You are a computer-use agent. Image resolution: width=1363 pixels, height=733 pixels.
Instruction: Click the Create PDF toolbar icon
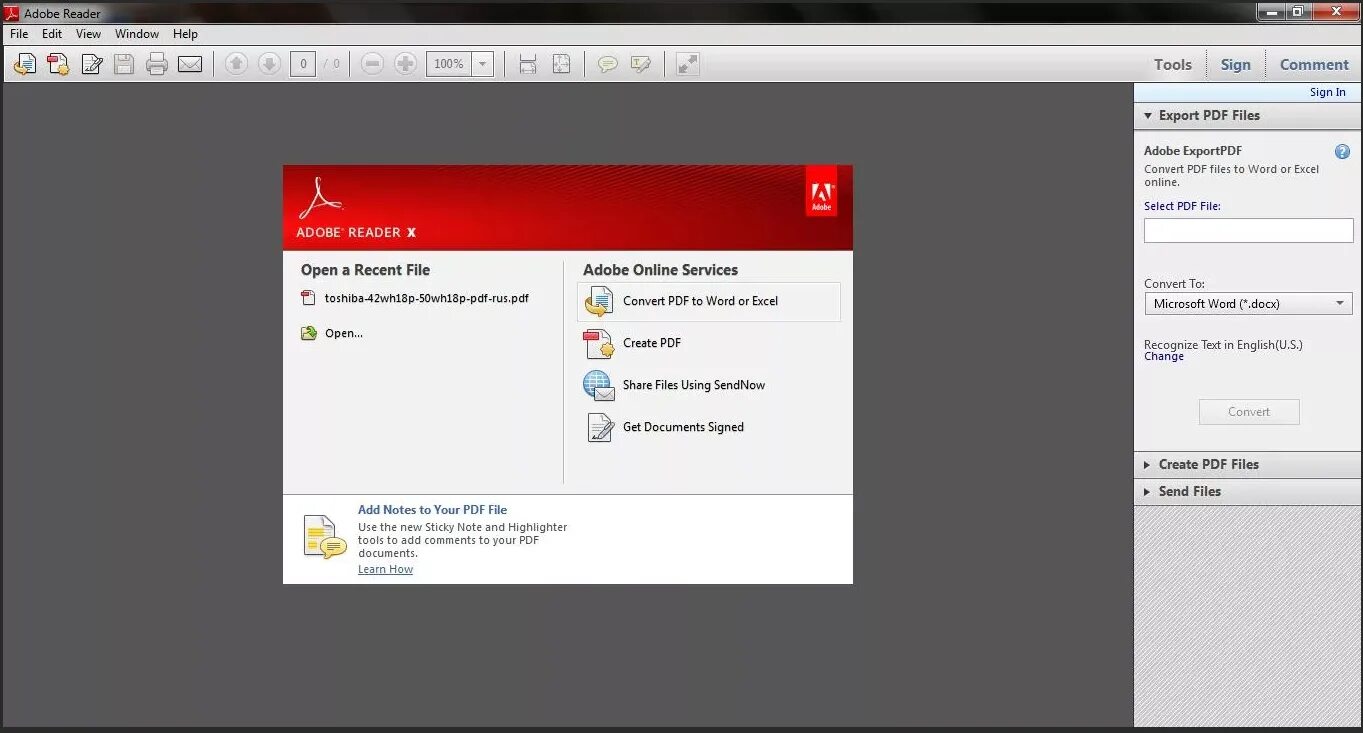(x=58, y=64)
